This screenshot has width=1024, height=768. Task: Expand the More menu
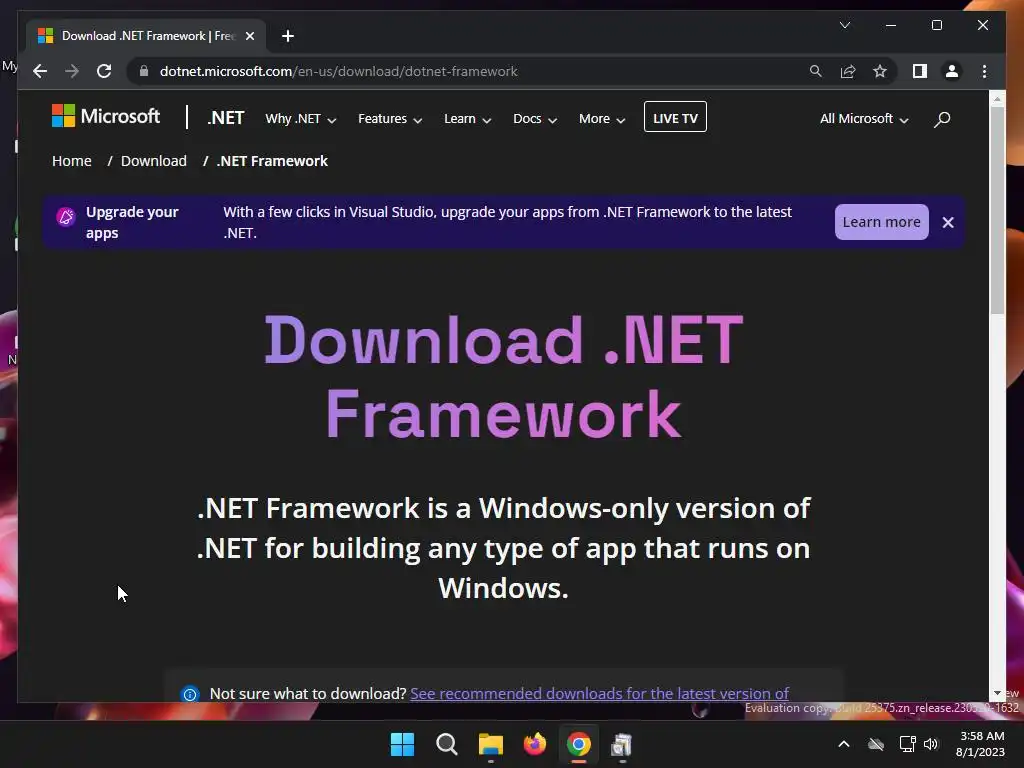tap(601, 119)
